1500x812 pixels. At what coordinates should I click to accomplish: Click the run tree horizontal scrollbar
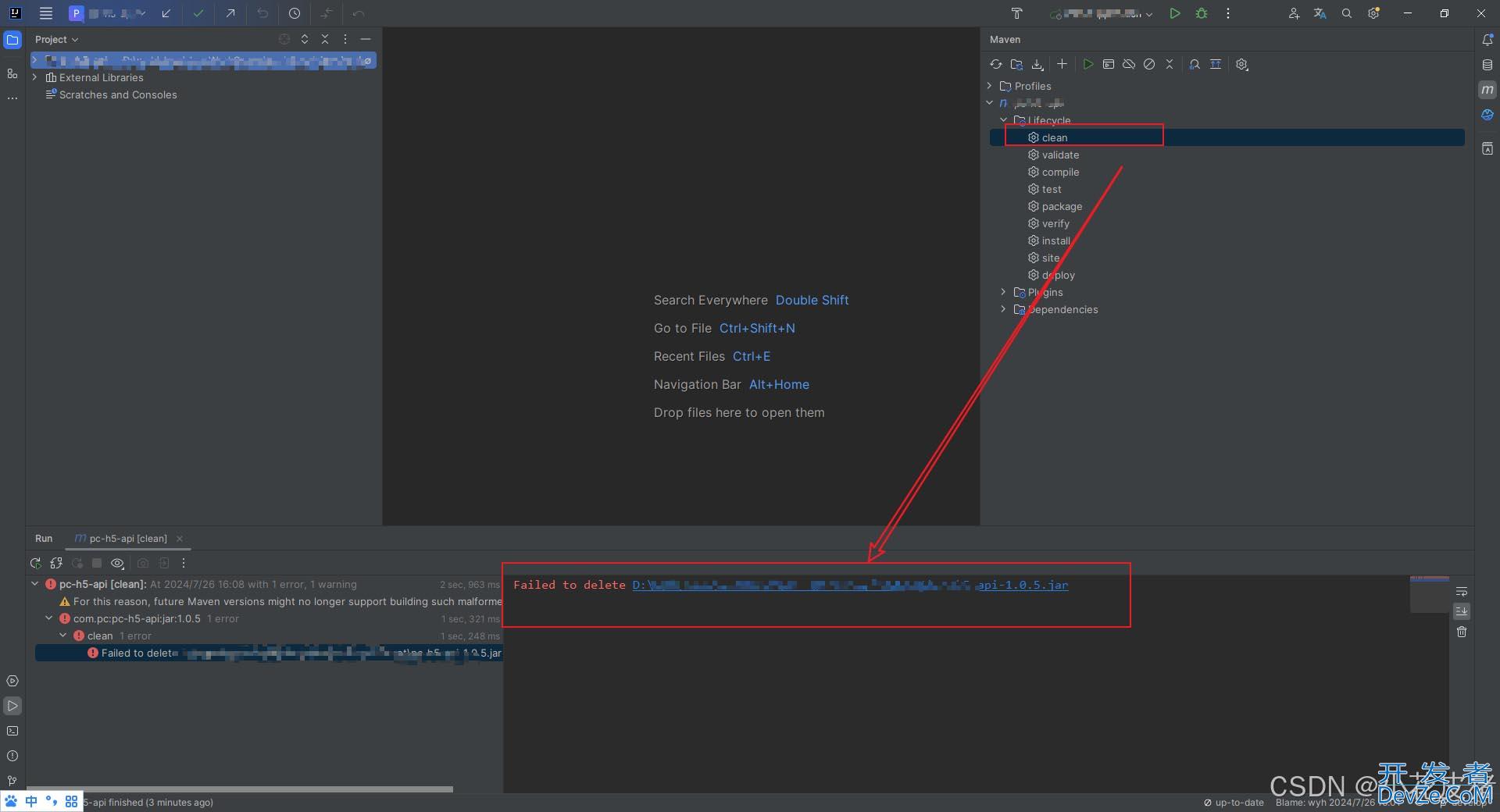click(240, 789)
